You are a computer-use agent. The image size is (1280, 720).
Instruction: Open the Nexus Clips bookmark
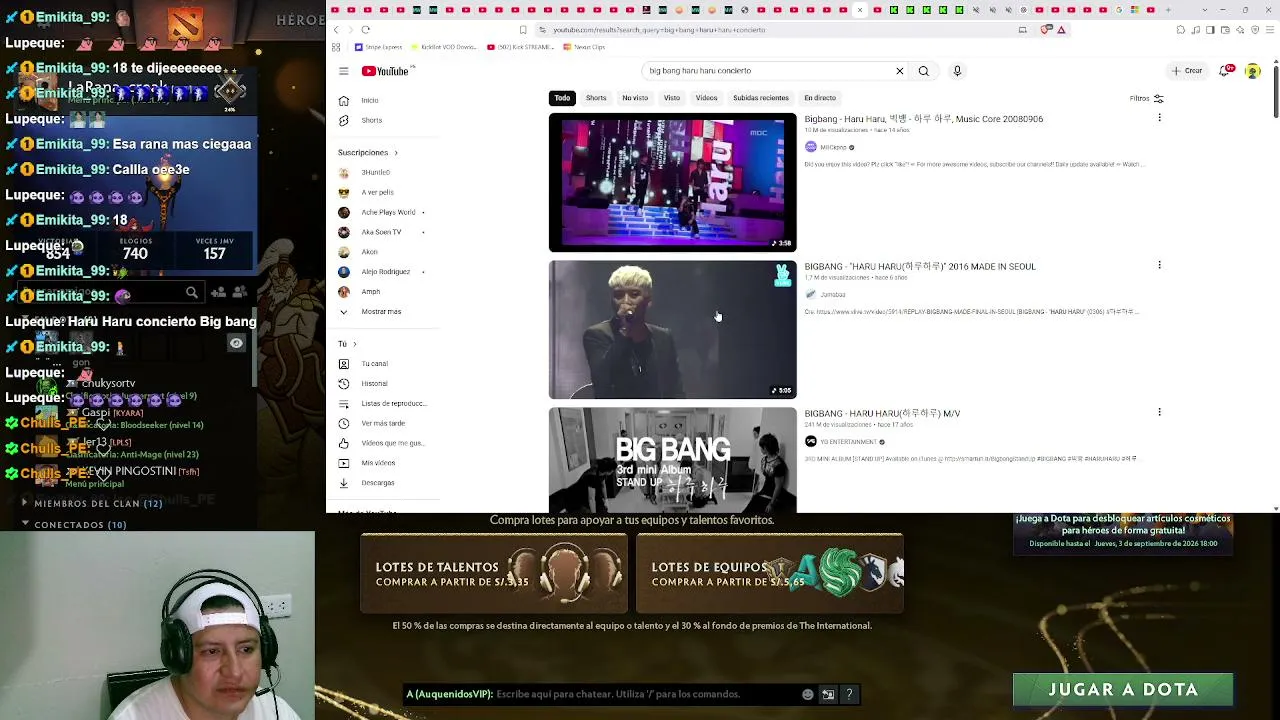(x=584, y=47)
